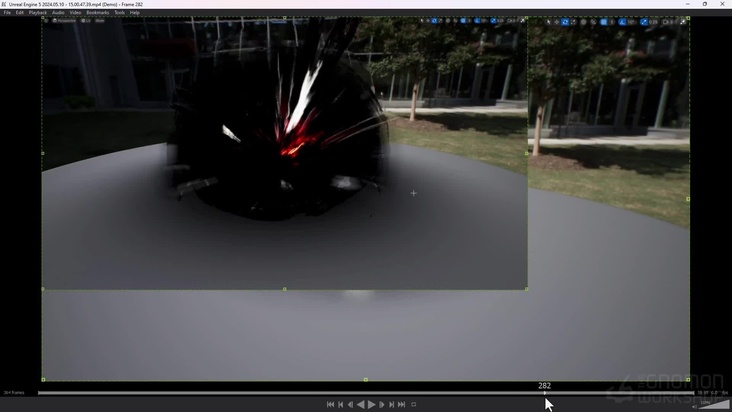Click the small square loop icon
This screenshot has width=732, height=412.
[414, 404]
